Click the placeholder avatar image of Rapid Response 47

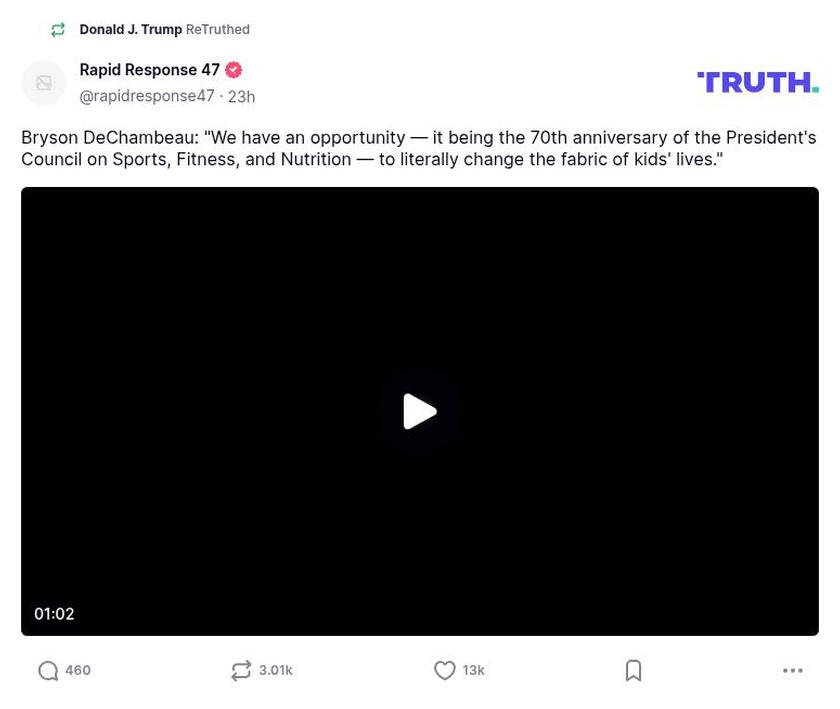click(44, 82)
